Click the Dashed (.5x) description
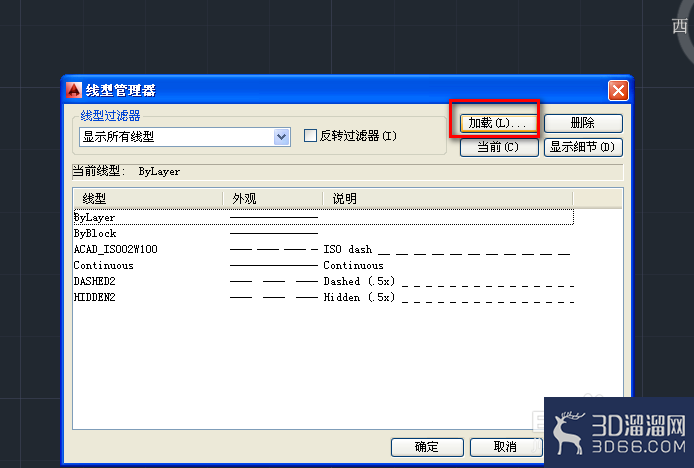 [359, 281]
